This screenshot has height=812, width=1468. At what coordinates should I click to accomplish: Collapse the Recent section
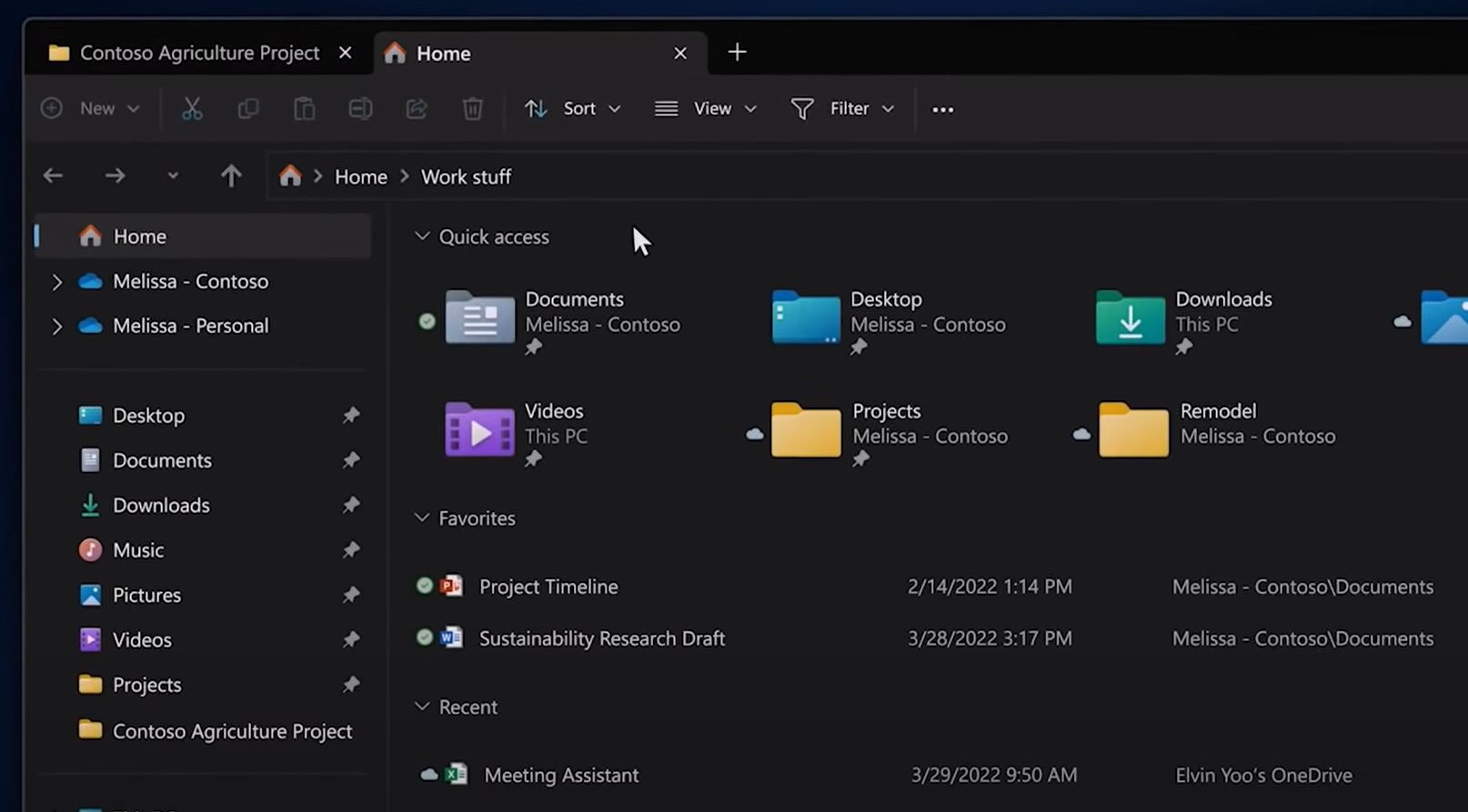point(422,707)
